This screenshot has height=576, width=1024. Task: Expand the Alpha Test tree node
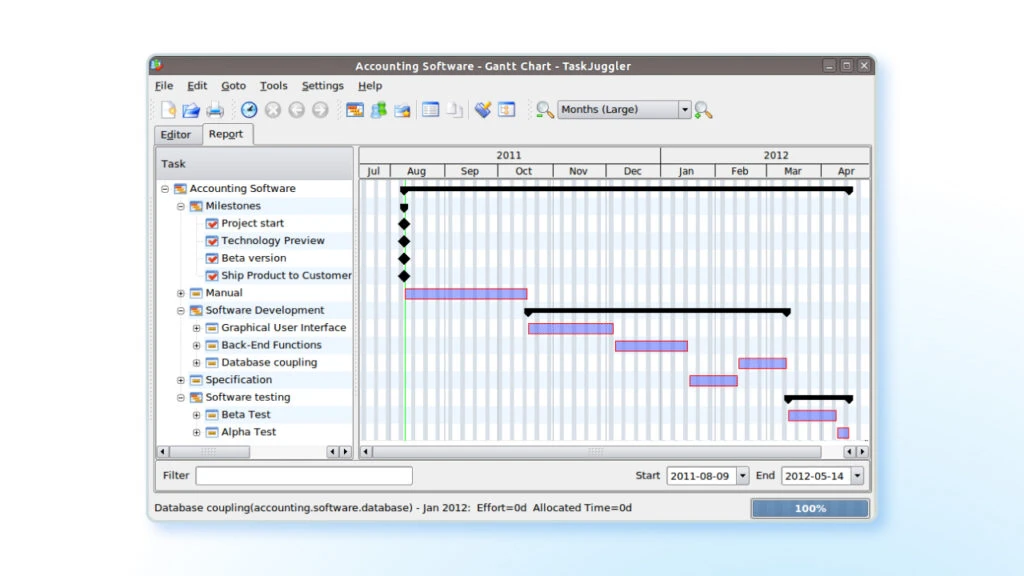coord(197,432)
